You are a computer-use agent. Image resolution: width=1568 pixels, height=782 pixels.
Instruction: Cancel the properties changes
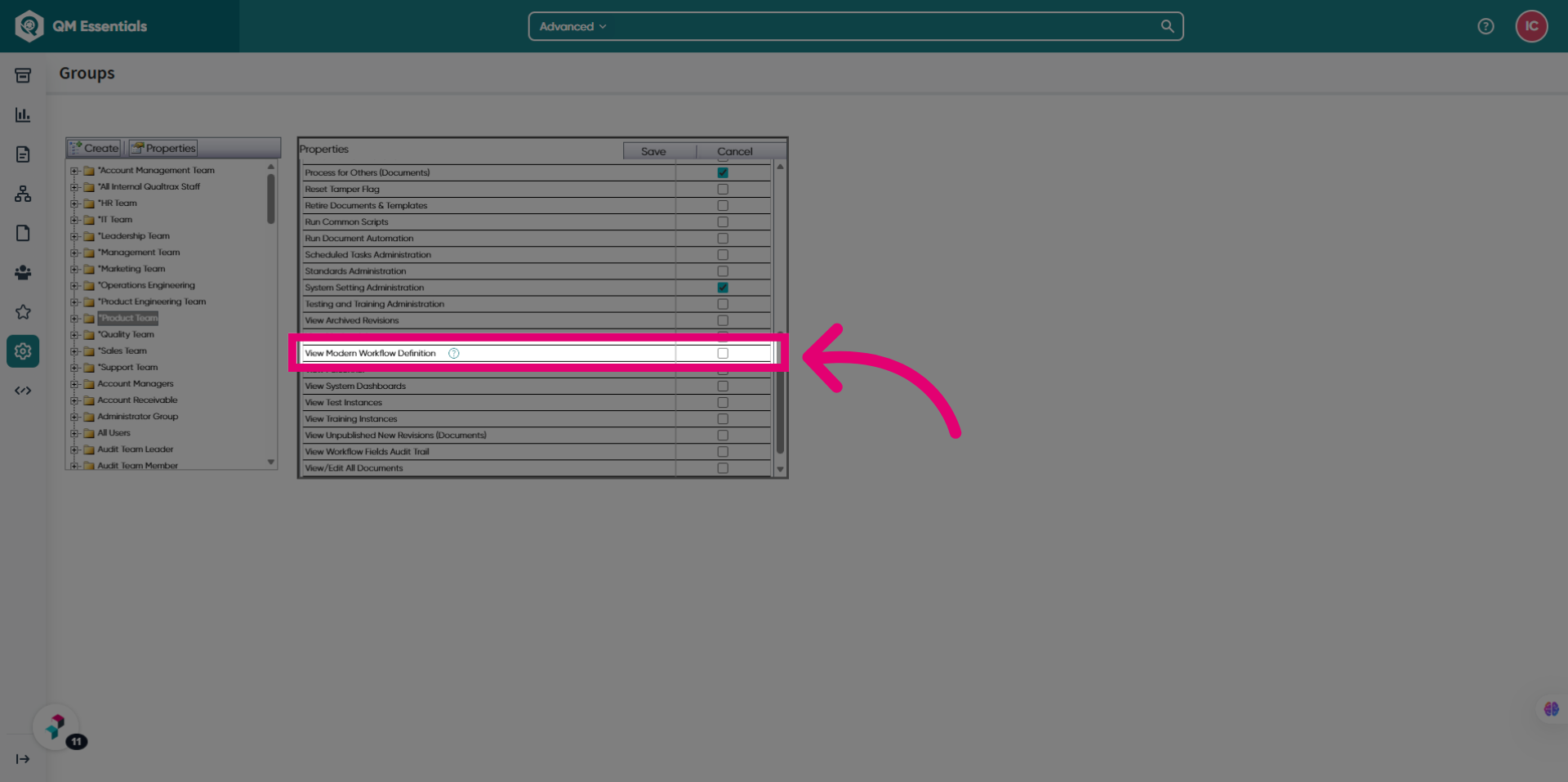735,151
